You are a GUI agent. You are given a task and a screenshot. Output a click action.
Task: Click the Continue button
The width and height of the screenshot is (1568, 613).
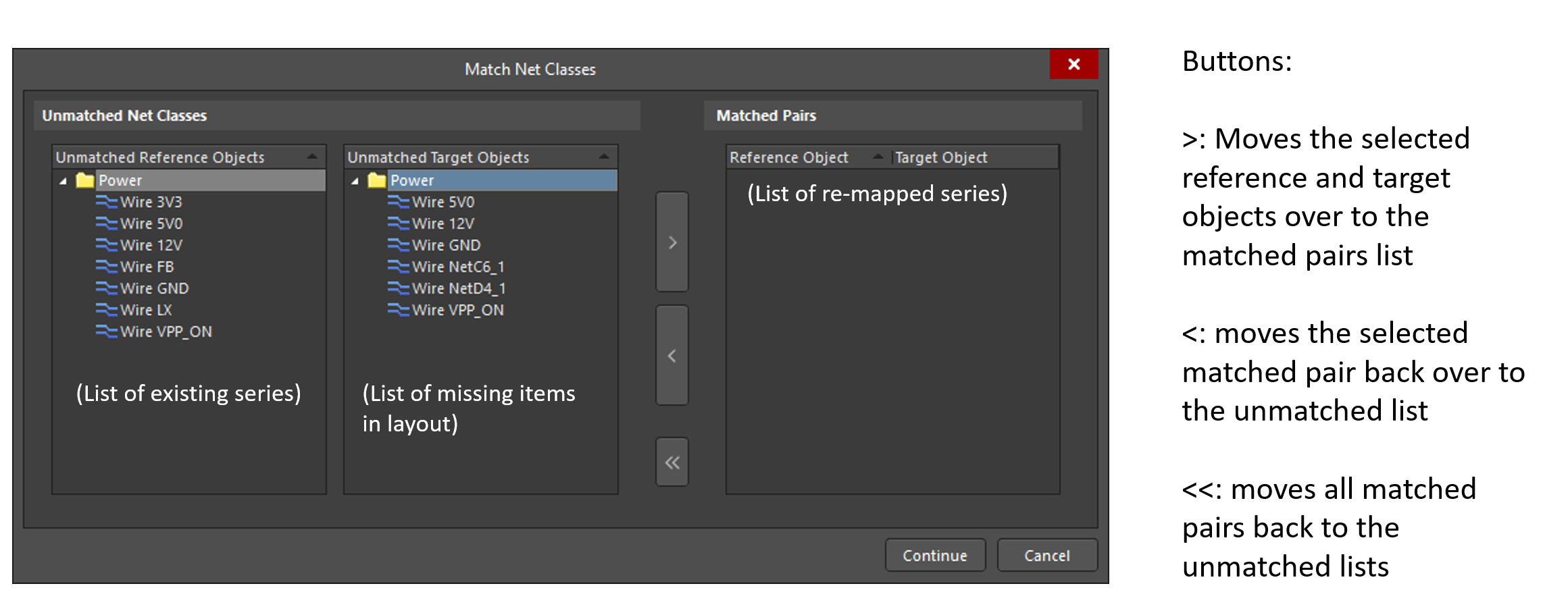tap(936, 555)
